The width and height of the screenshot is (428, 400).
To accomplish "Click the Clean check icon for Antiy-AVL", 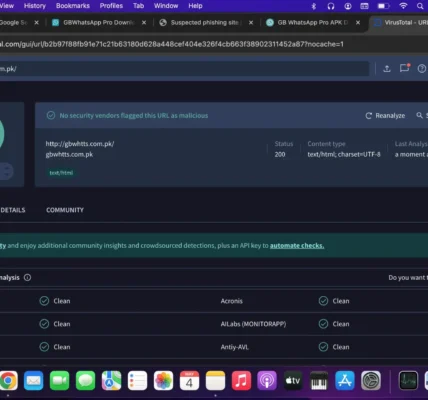I will coord(323,347).
